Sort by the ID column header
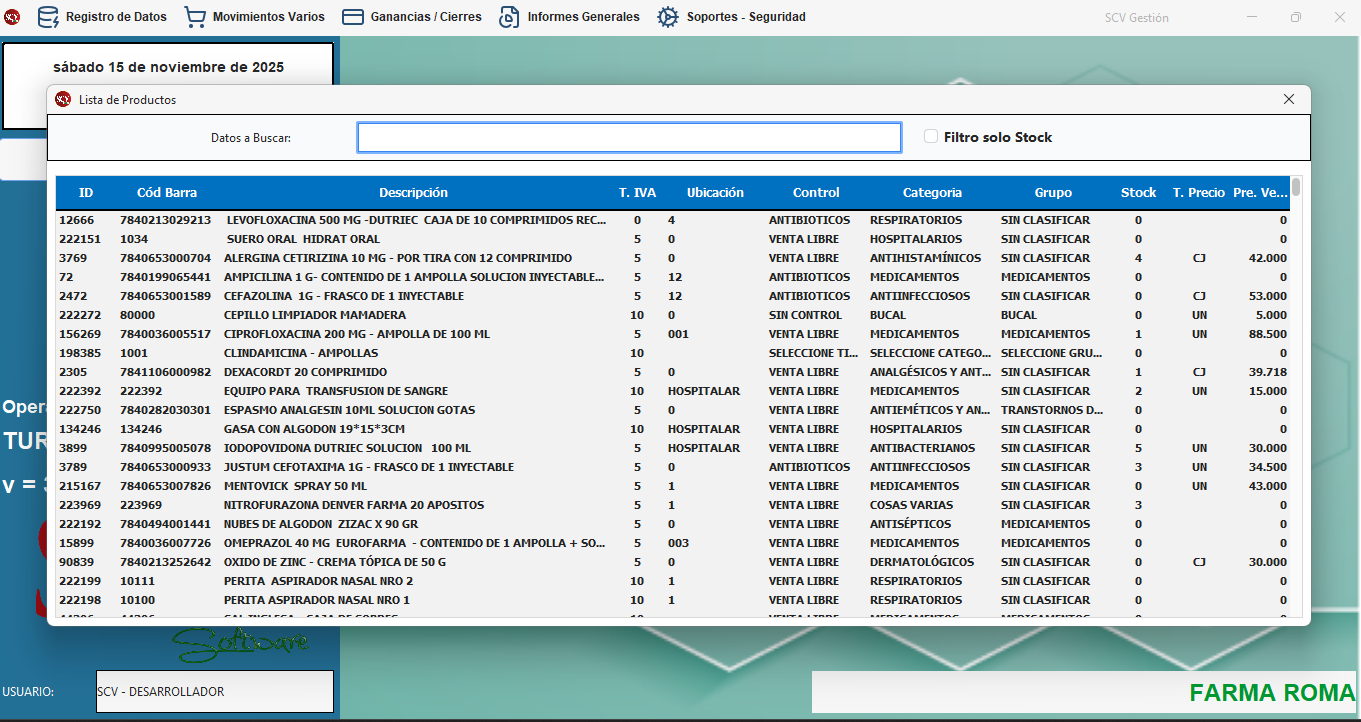1361x722 pixels. (86, 193)
